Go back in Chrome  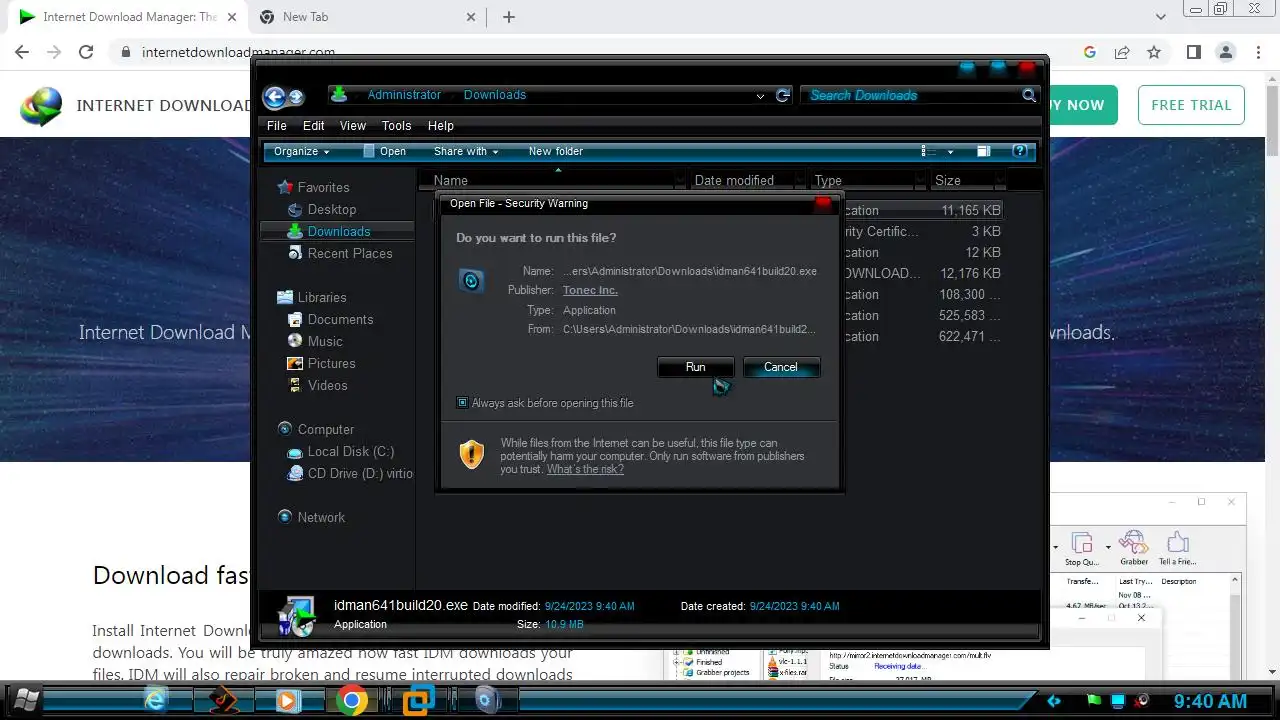[x=22, y=52]
